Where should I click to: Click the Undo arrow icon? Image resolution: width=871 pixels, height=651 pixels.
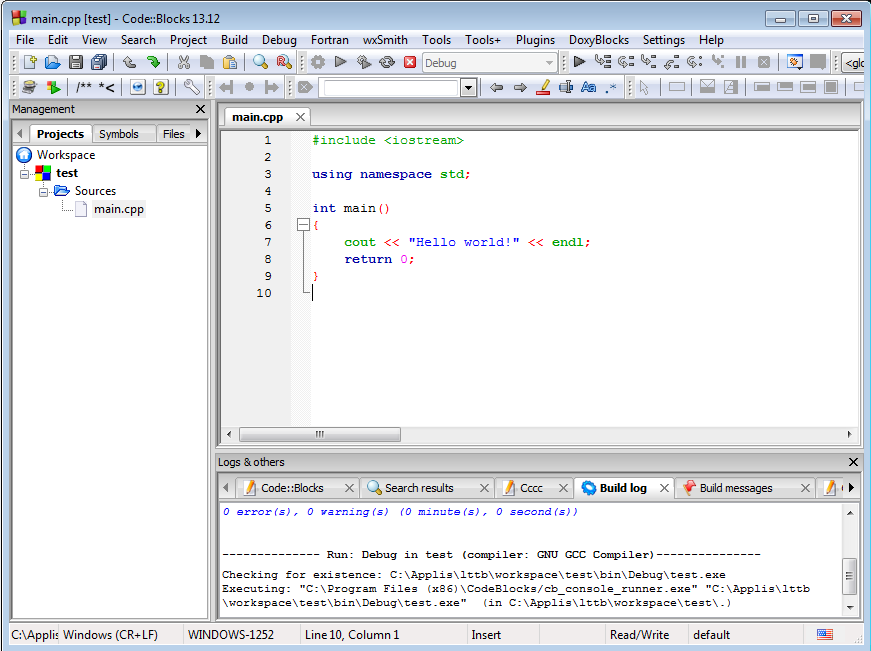[129, 62]
